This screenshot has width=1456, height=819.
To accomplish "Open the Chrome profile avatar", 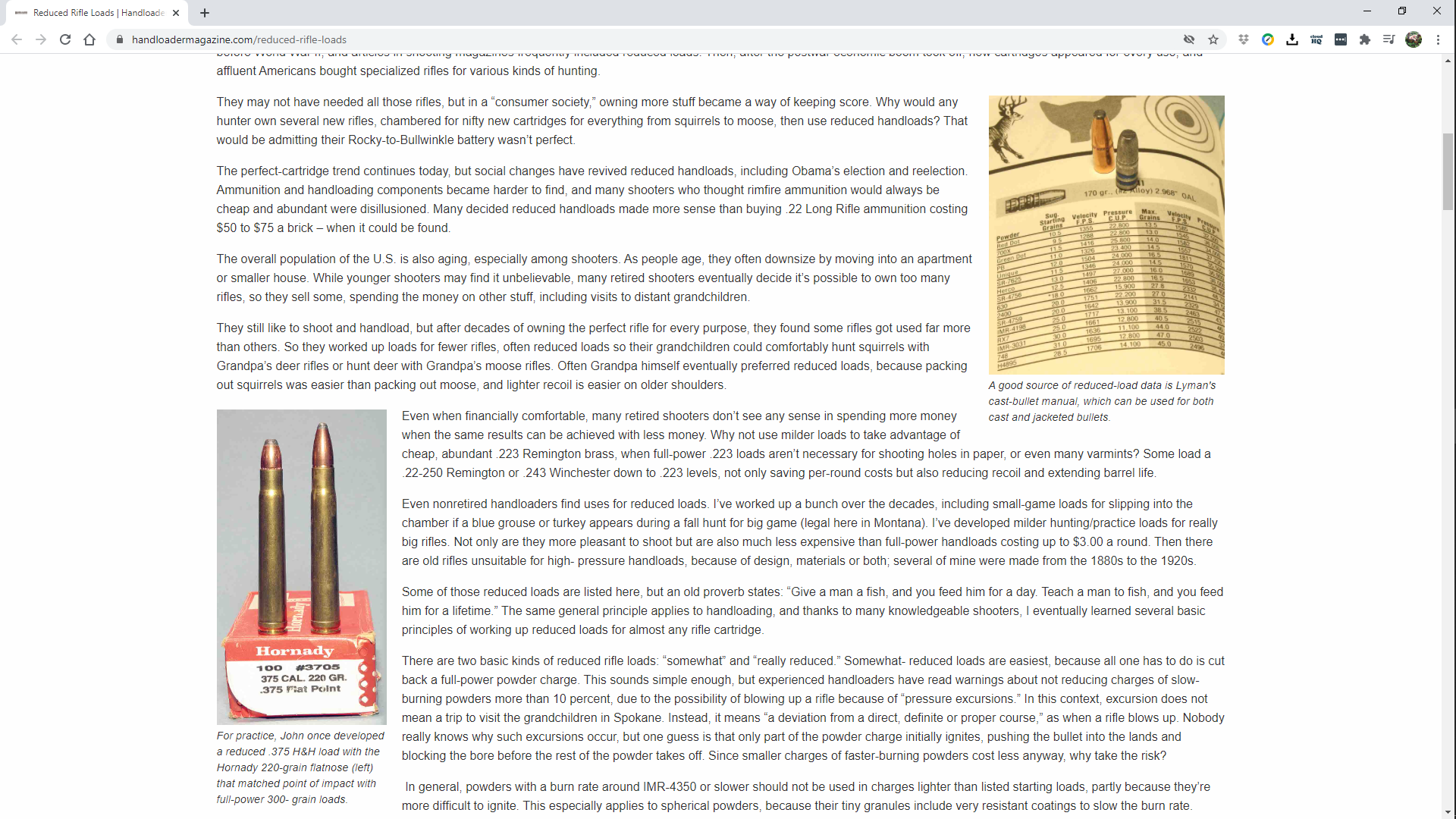I will pyautogui.click(x=1414, y=39).
